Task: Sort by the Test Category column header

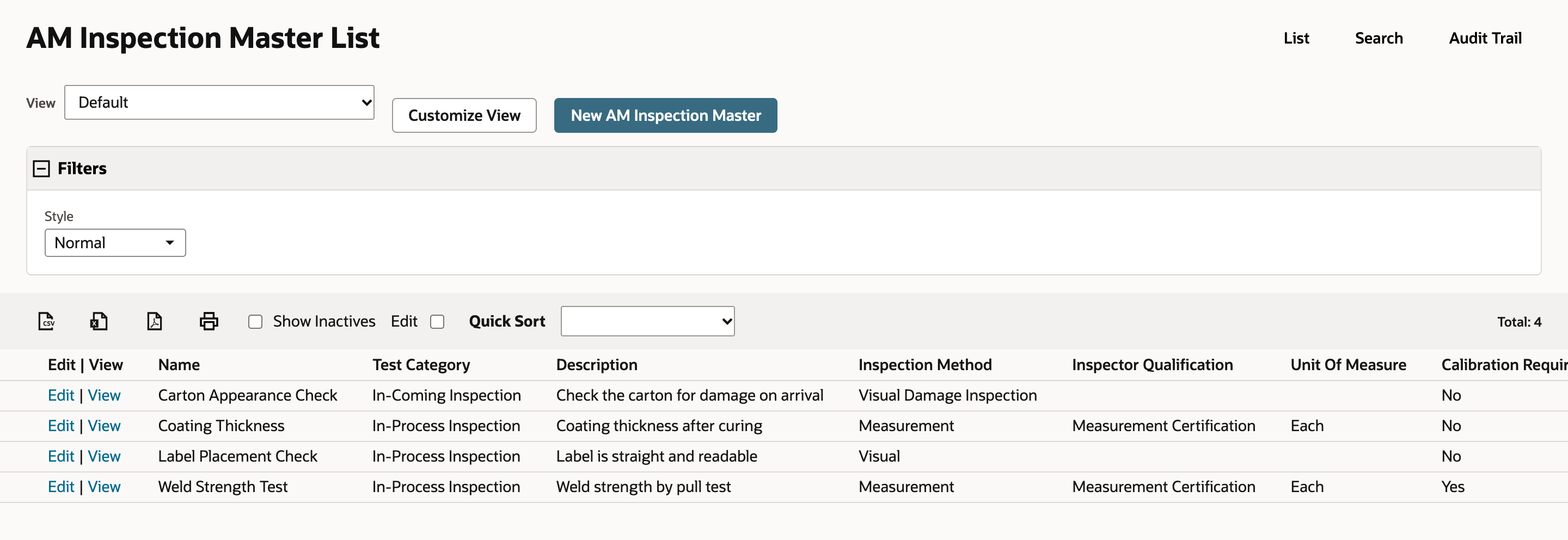Action: 421,365
